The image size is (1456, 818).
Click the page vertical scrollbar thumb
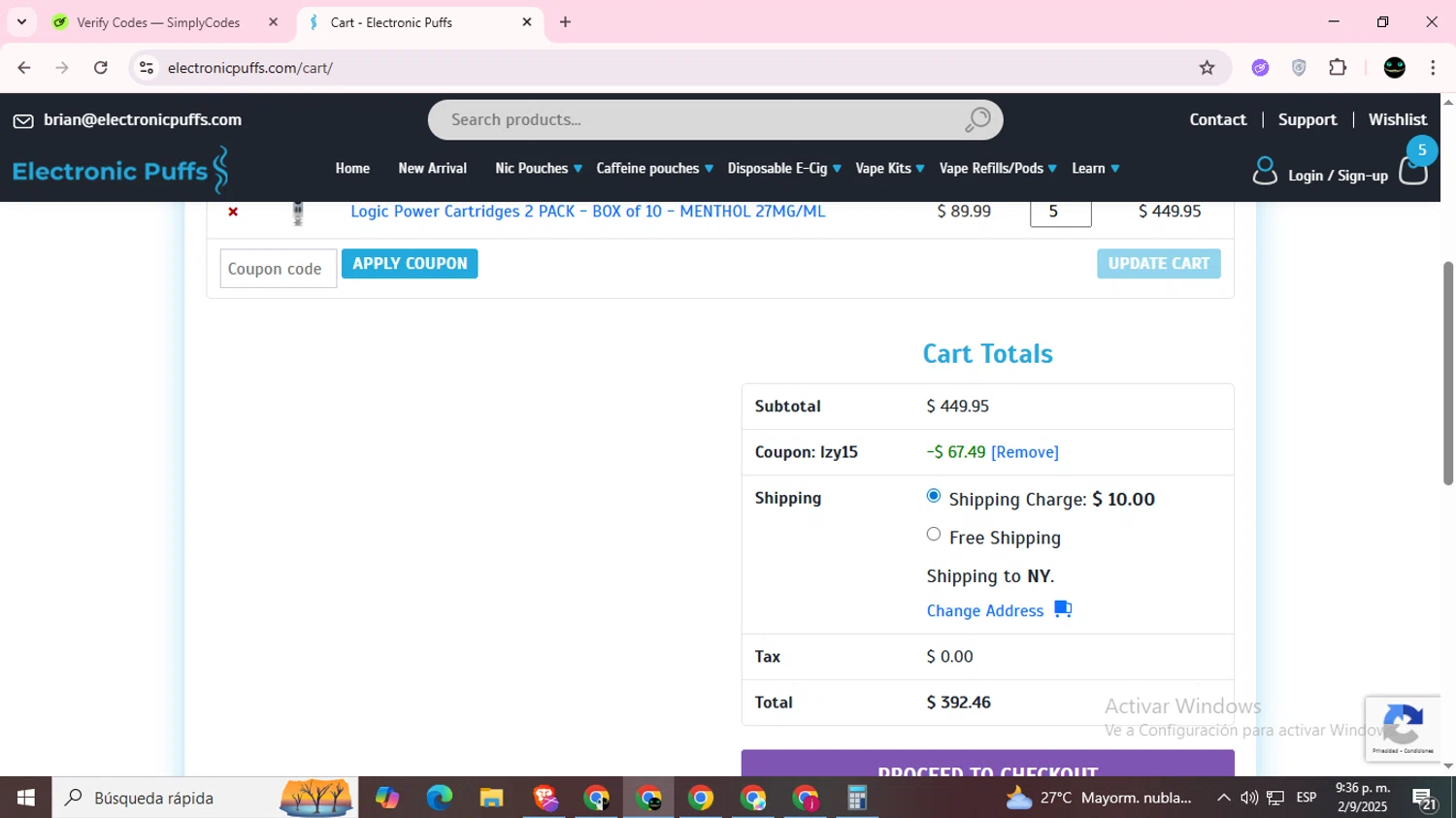pos(1448,373)
